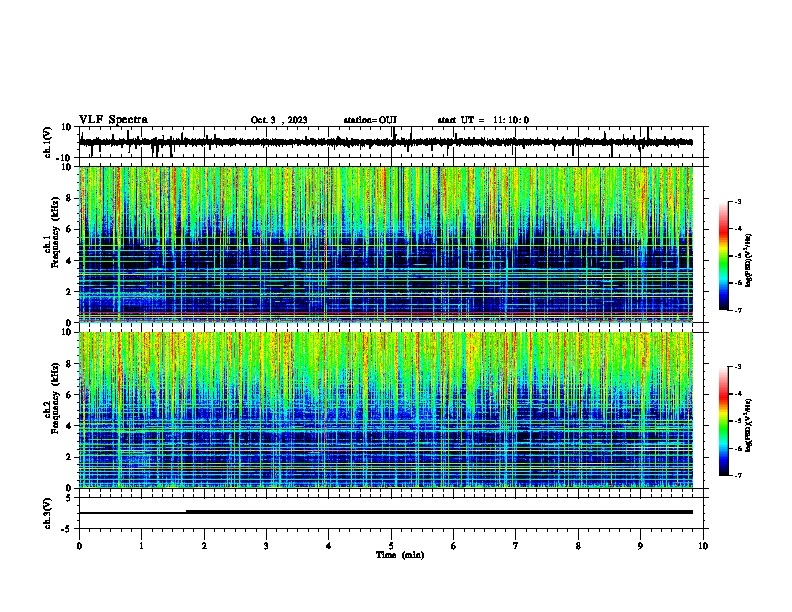Click the 'Time (min)' axis label

point(400,555)
